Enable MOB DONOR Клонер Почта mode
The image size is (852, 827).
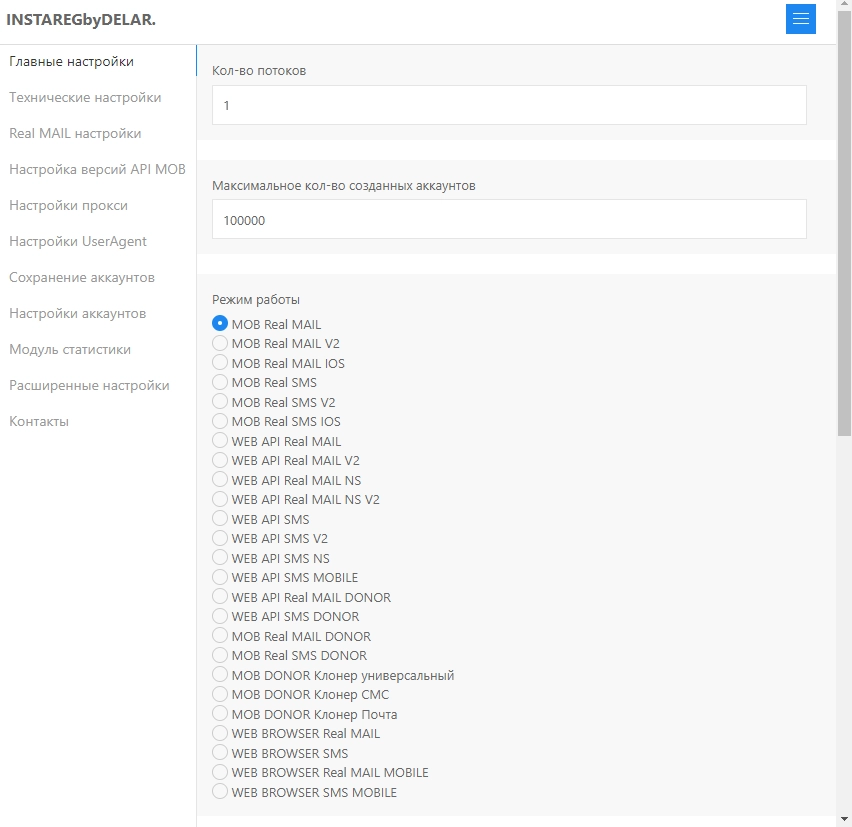point(220,714)
